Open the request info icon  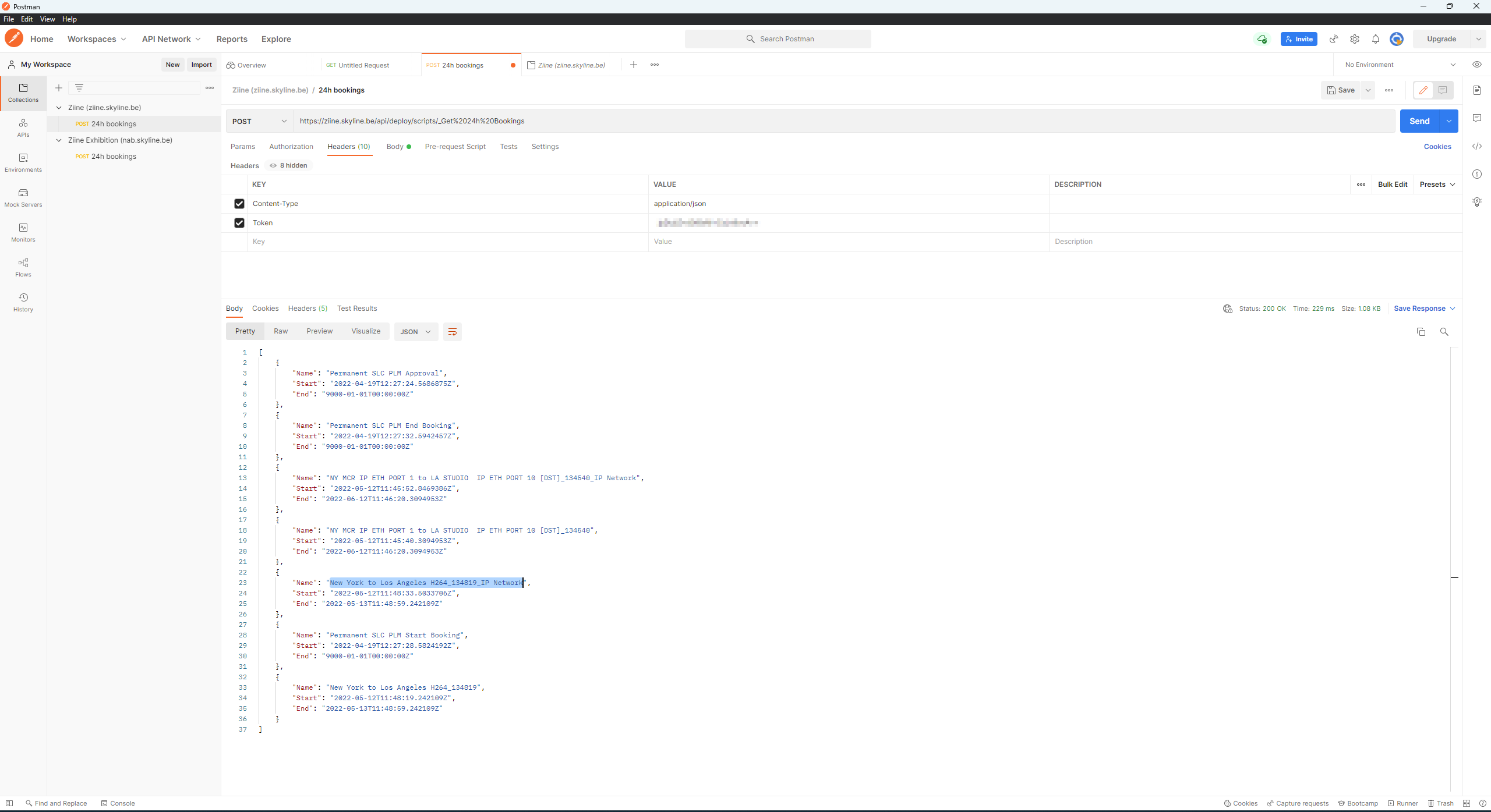coord(1477,174)
